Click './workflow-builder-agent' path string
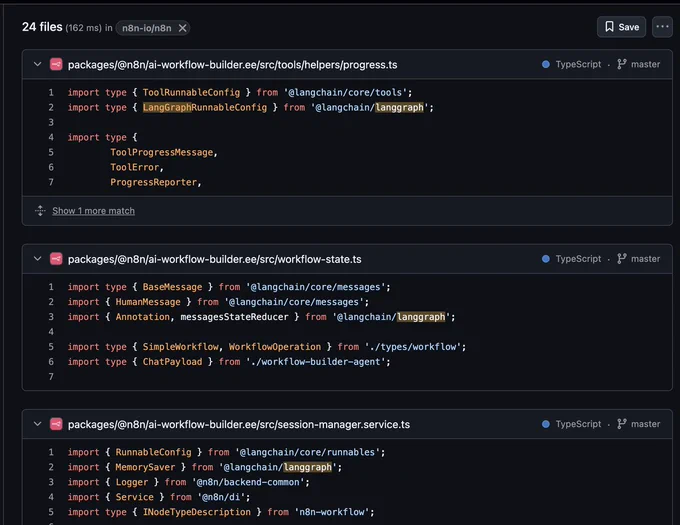680x525 pixels. [316, 362]
